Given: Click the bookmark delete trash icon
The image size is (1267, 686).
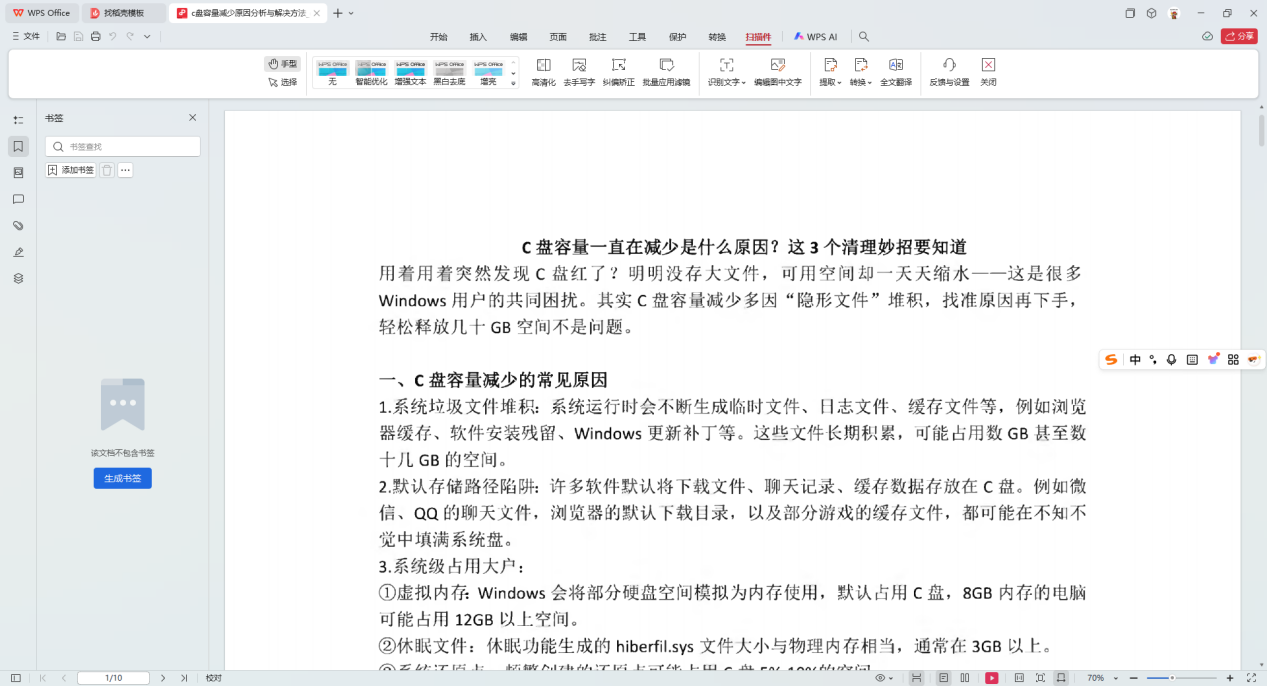Looking at the screenshot, I should click(x=107, y=170).
